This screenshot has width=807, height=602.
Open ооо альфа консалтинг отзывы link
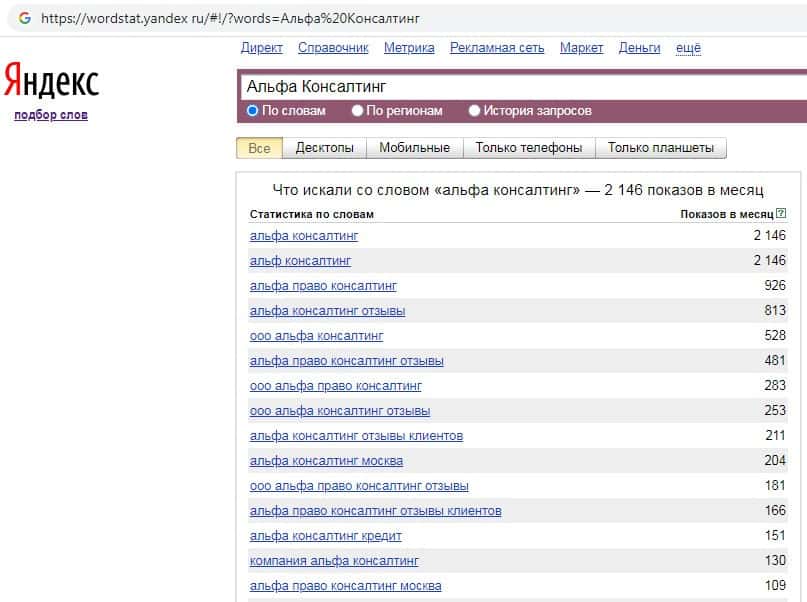pos(340,411)
